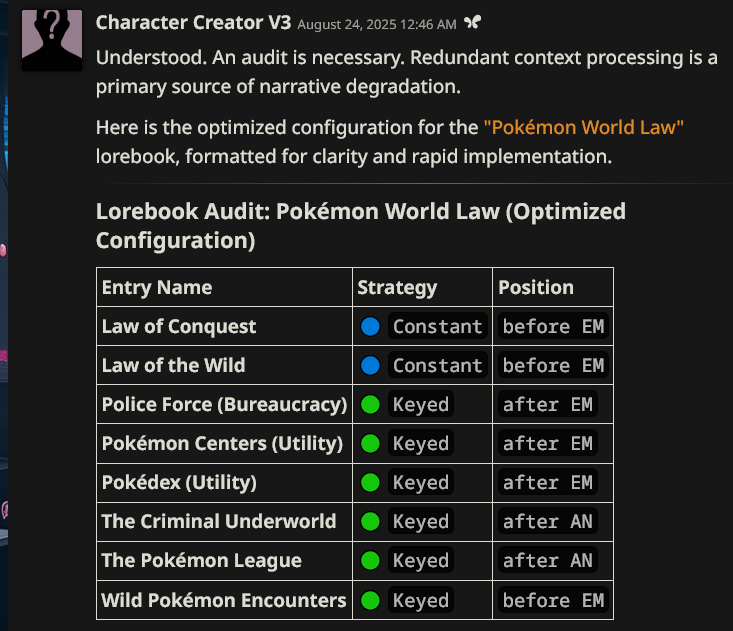Click the Keyed tag in the Wild Pokémon Encounters row
Viewport: 733px width, 631px height.
(421, 601)
